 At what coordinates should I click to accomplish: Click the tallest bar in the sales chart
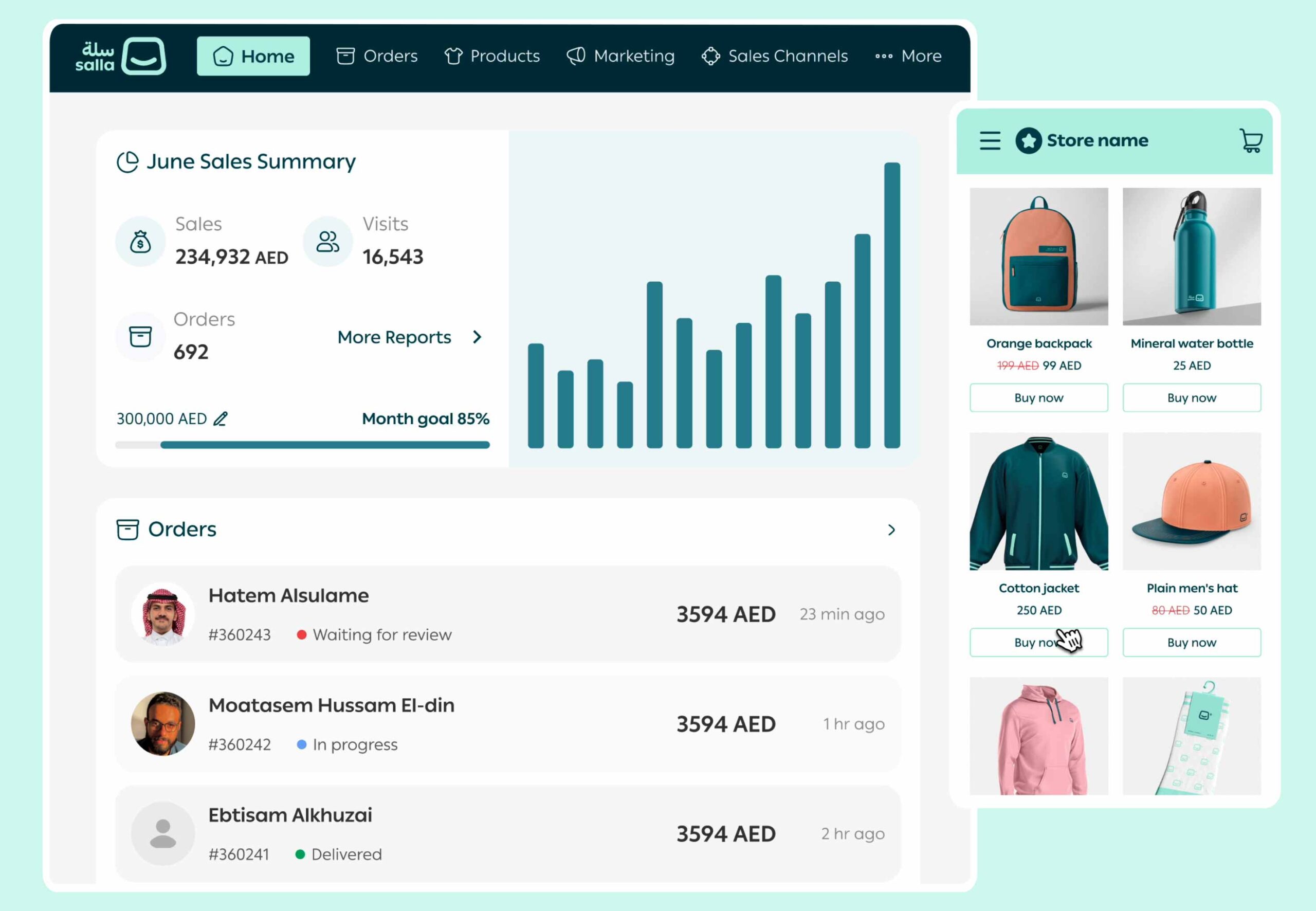click(892, 305)
